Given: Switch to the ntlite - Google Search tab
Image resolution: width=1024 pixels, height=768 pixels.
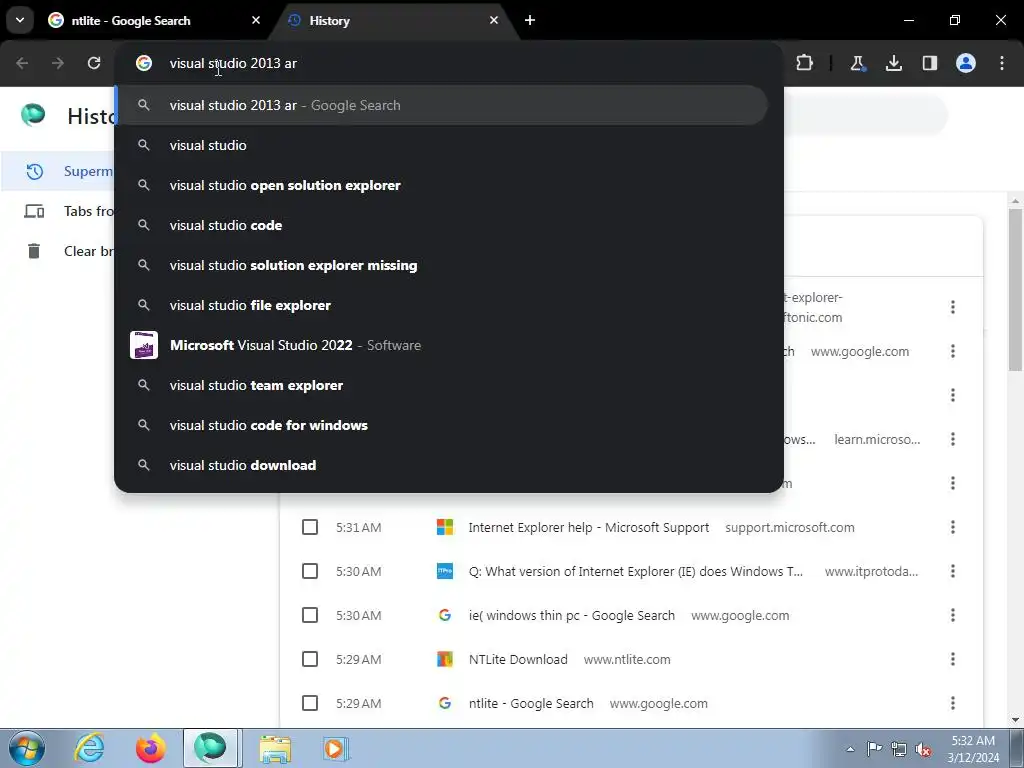Looking at the screenshot, I should 155,20.
